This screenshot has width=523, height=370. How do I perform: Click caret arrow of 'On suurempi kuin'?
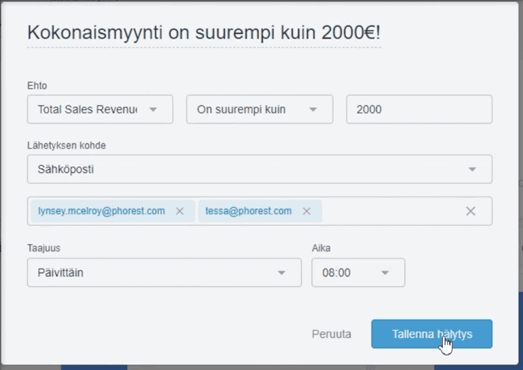pyautogui.click(x=313, y=109)
